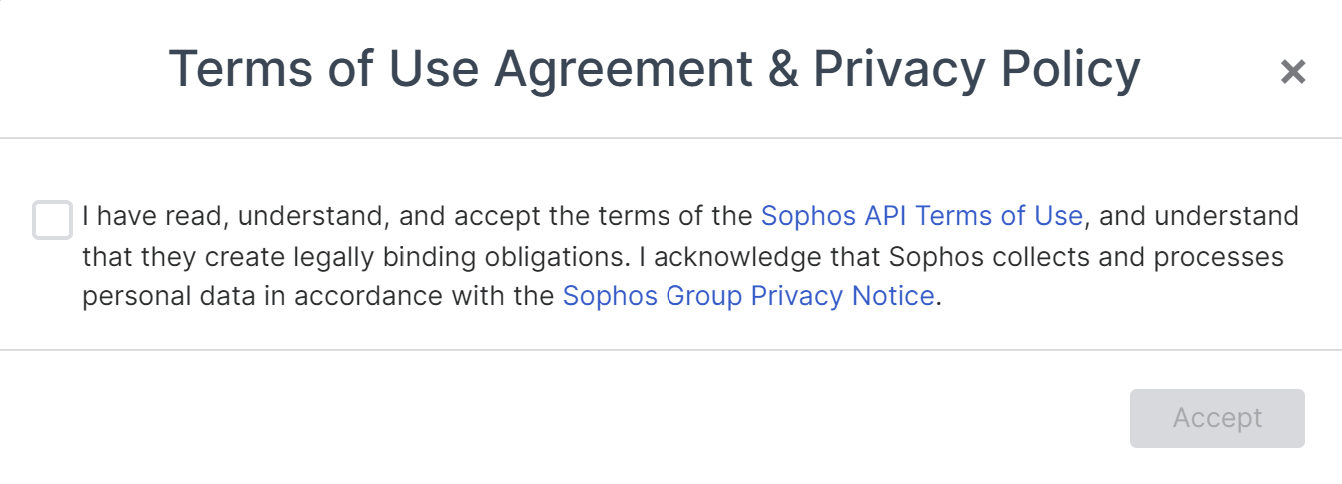
Task: Close the Terms of Use dialog
Action: [x=1293, y=71]
